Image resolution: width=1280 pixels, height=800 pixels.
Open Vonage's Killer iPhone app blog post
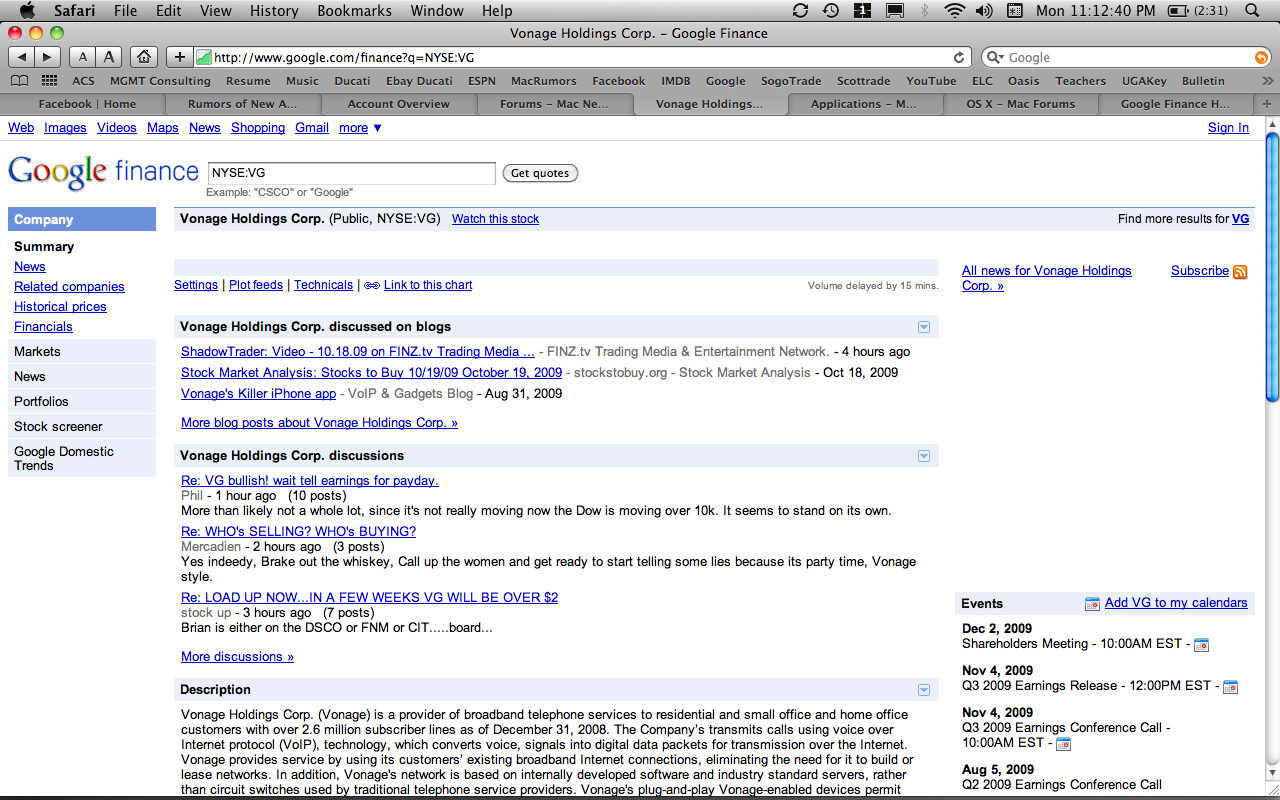point(258,394)
